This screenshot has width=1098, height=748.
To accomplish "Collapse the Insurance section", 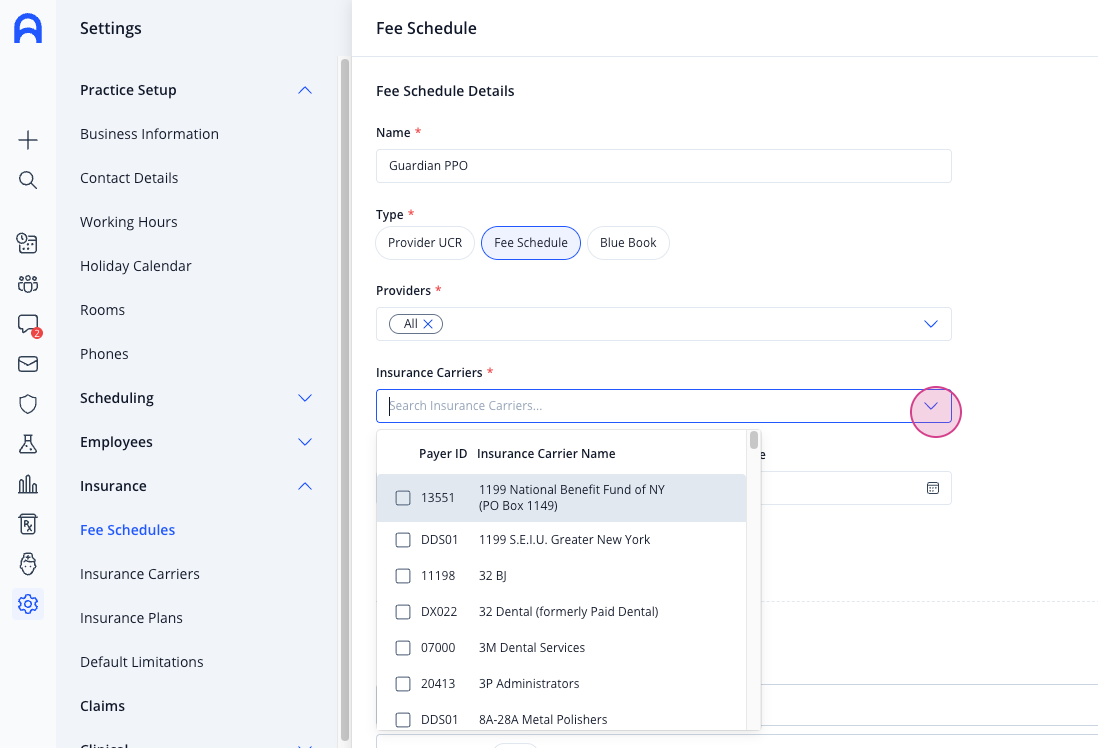I will pos(305,486).
